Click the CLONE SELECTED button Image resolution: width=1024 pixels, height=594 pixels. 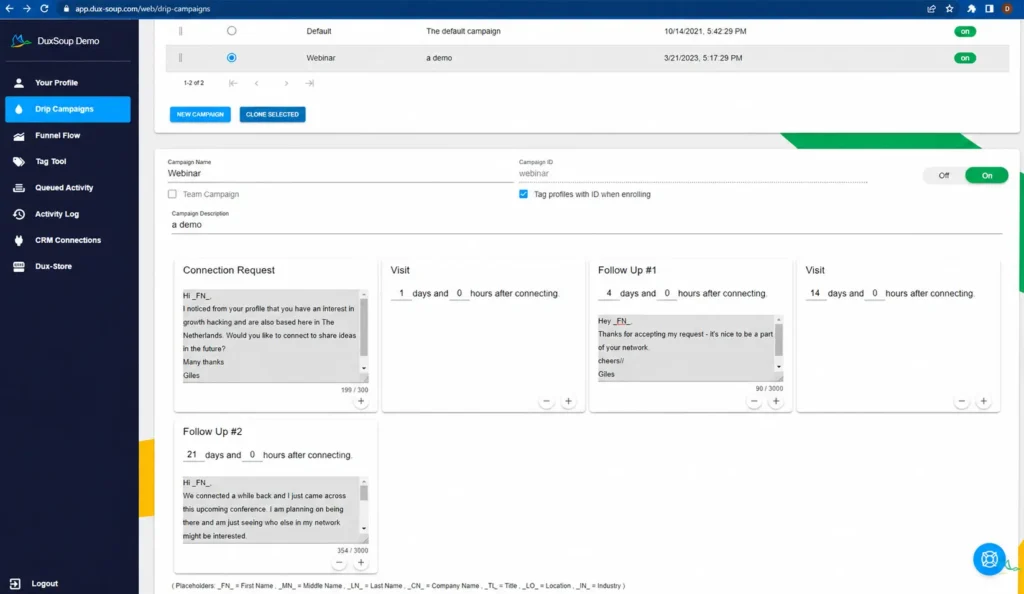tap(272, 114)
